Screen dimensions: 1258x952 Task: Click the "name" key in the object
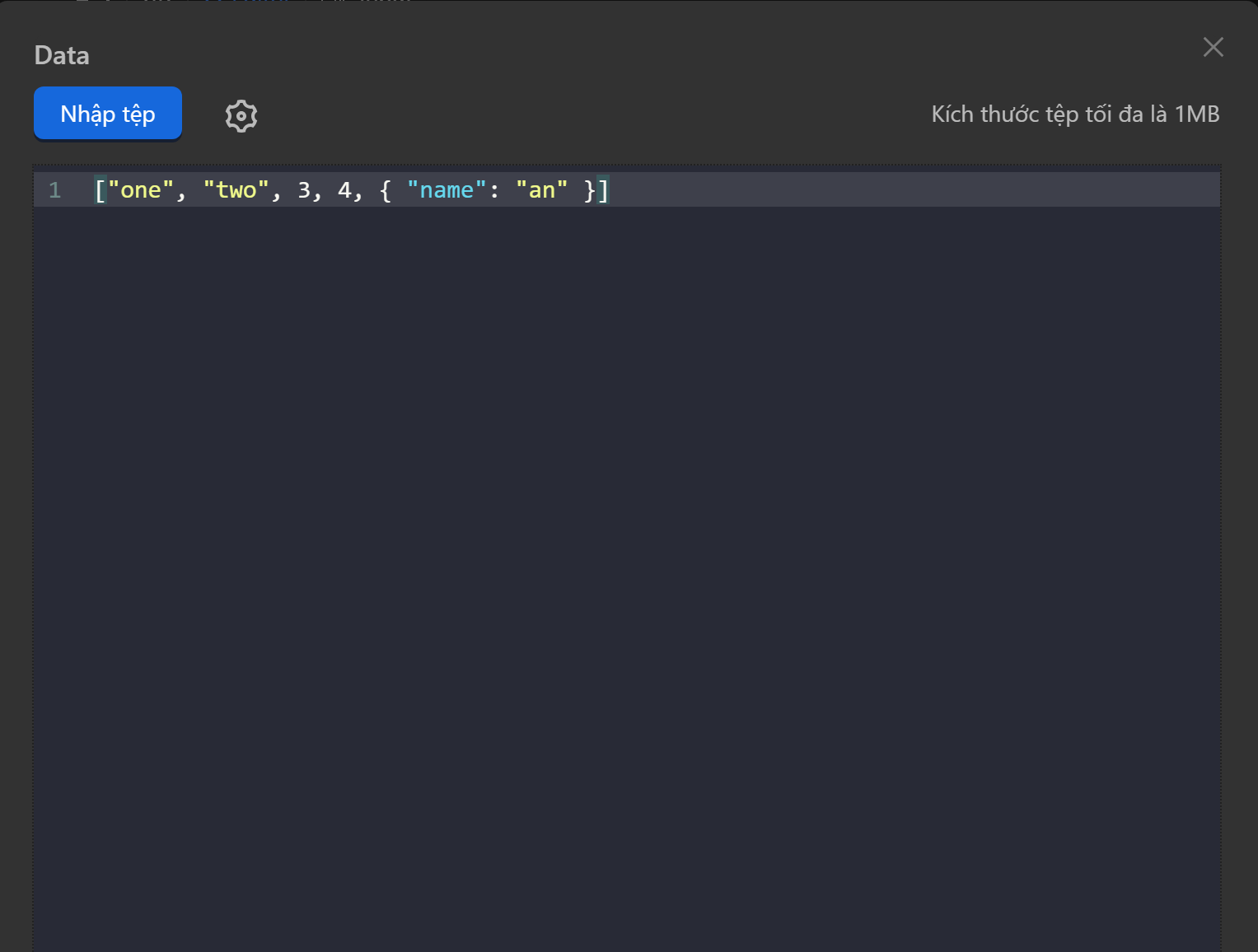tap(447, 190)
